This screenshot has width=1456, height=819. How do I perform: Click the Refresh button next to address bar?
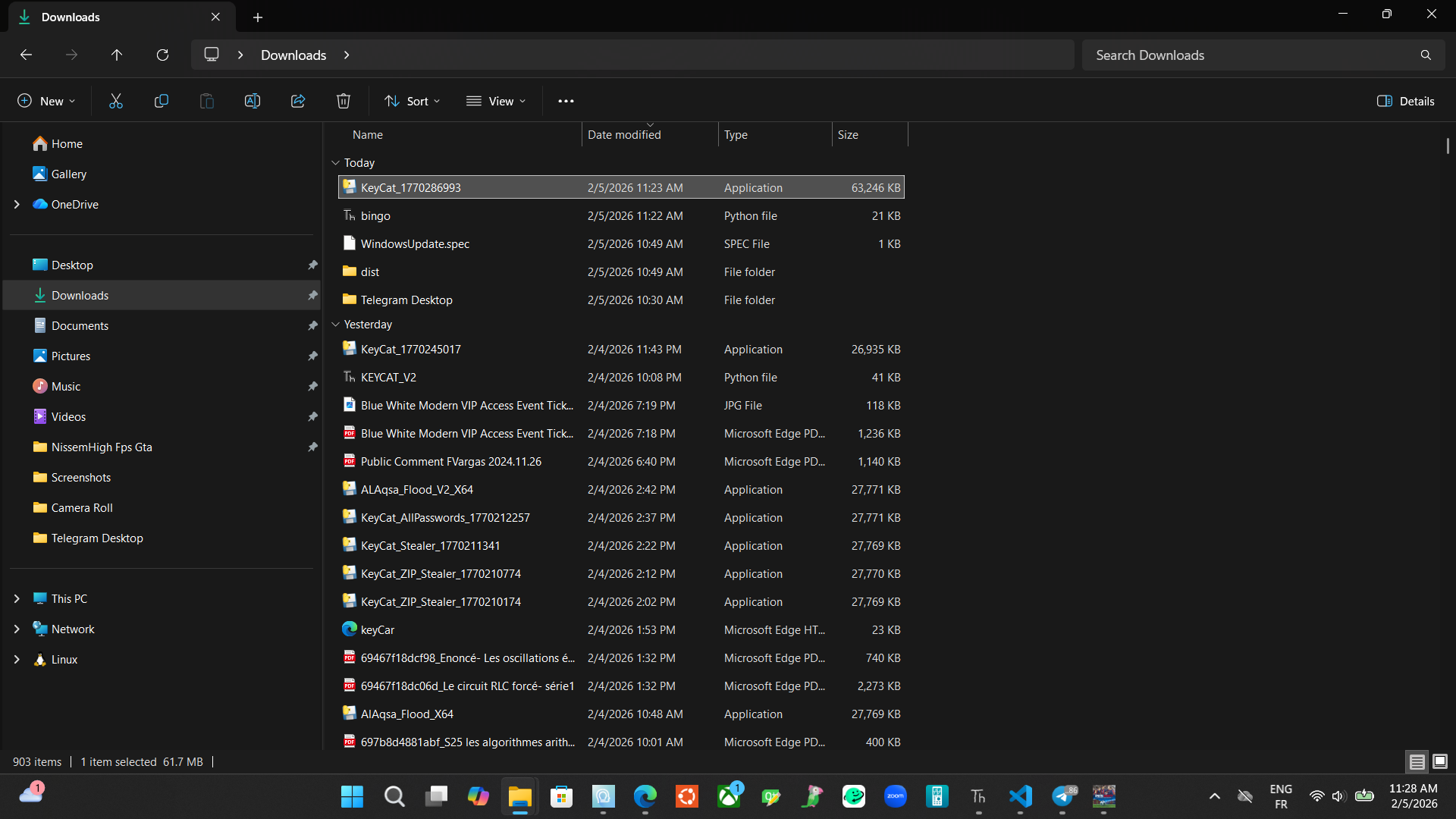pos(162,55)
